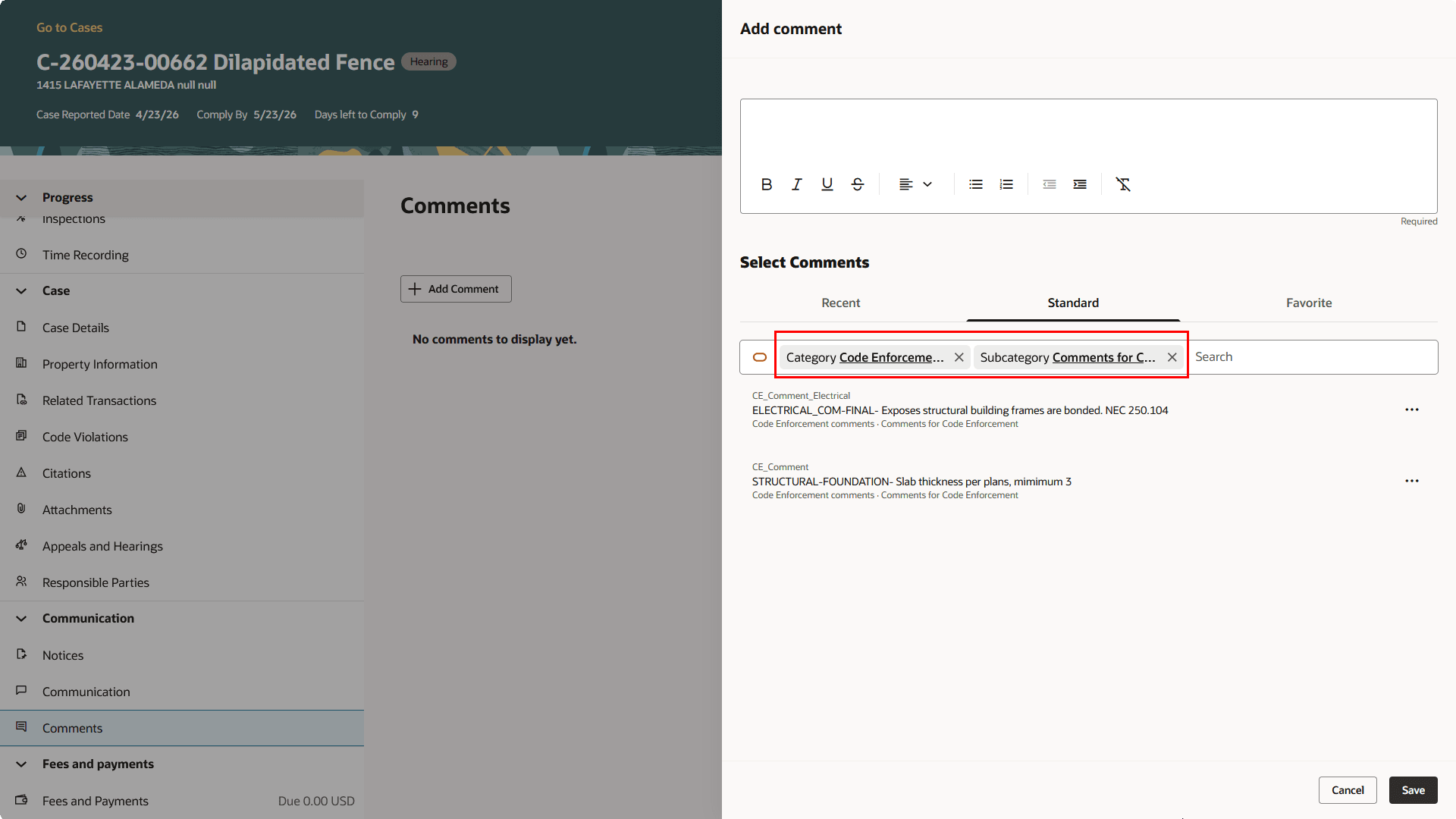This screenshot has width=1456, height=819.
Task: Toggle bold formatting in comment editor
Action: tap(767, 184)
